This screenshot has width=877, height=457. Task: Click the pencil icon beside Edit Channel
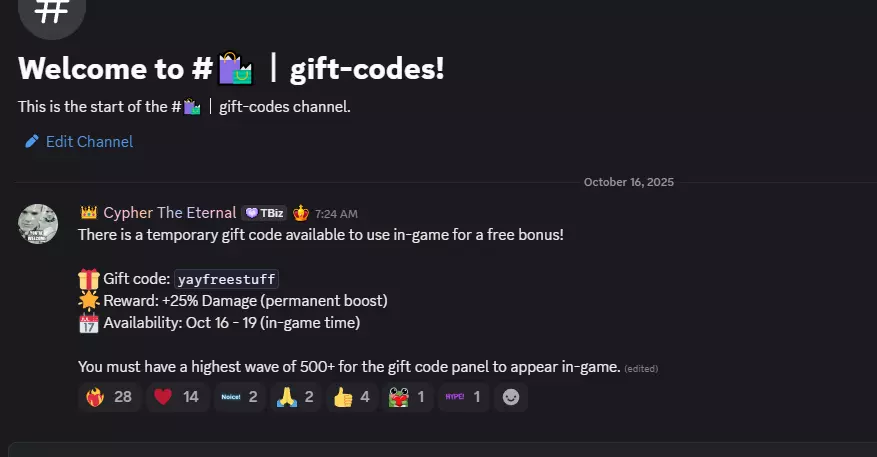click(32, 142)
